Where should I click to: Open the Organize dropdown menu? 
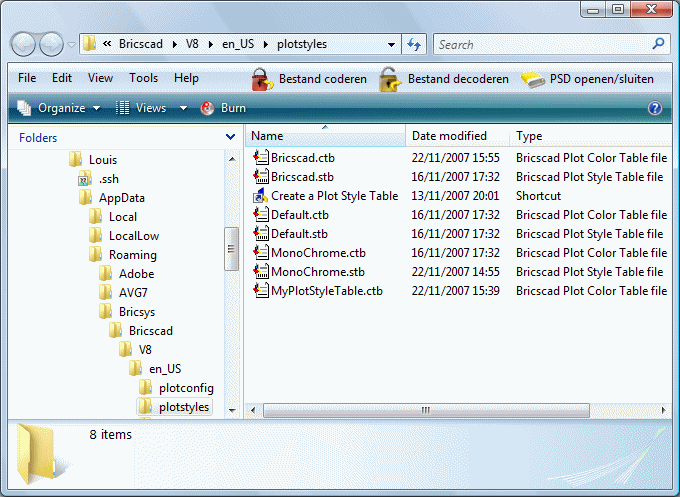tap(97, 108)
